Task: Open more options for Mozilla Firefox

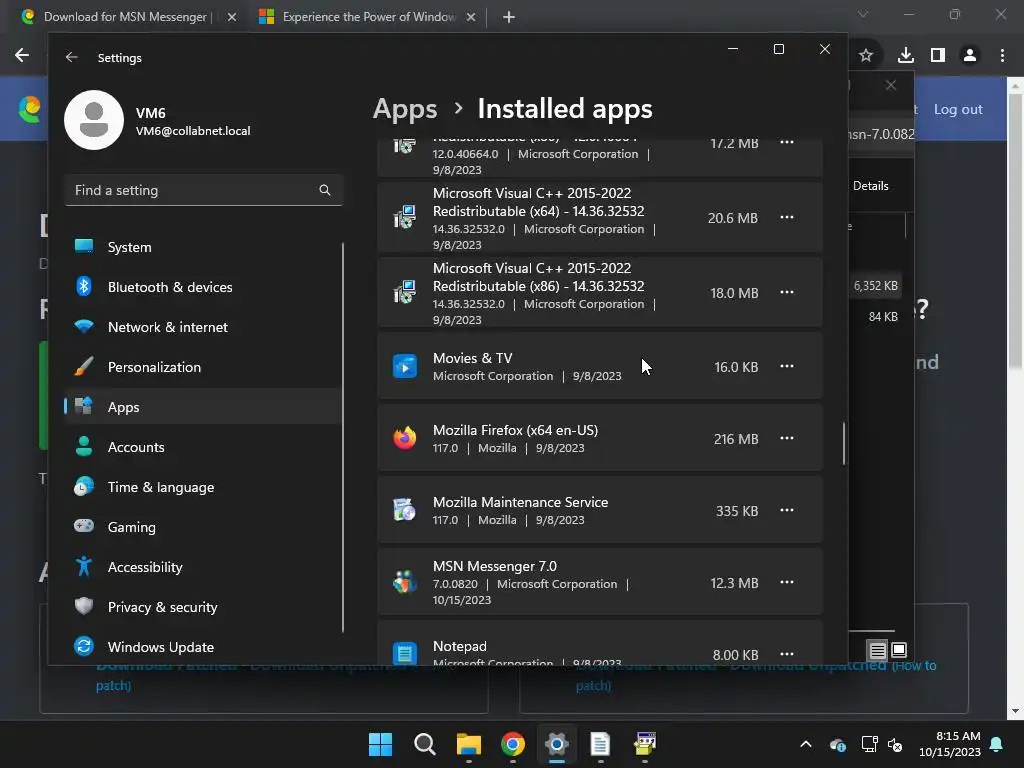Action: tap(787, 438)
